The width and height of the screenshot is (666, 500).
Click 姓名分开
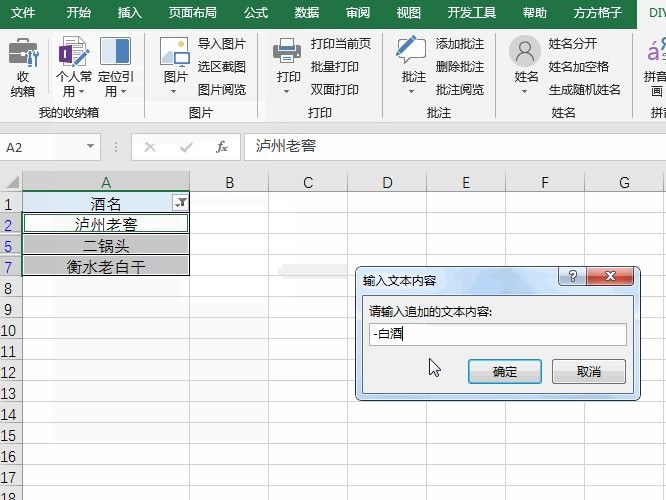tap(573, 44)
